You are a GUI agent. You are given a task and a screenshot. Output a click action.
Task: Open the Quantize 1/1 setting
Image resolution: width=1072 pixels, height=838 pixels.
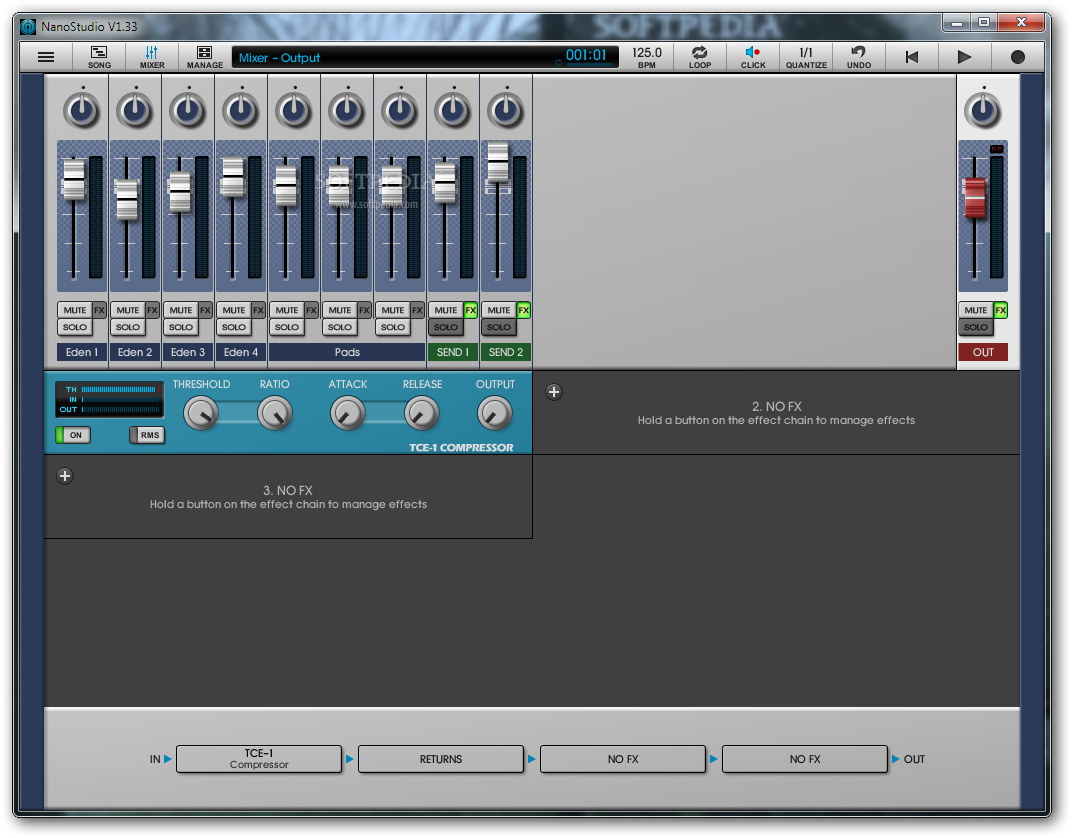point(806,57)
